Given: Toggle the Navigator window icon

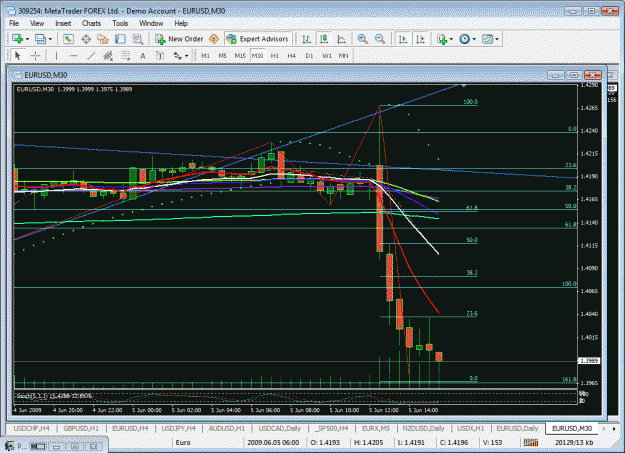Looking at the screenshot, I should coord(103,39).
